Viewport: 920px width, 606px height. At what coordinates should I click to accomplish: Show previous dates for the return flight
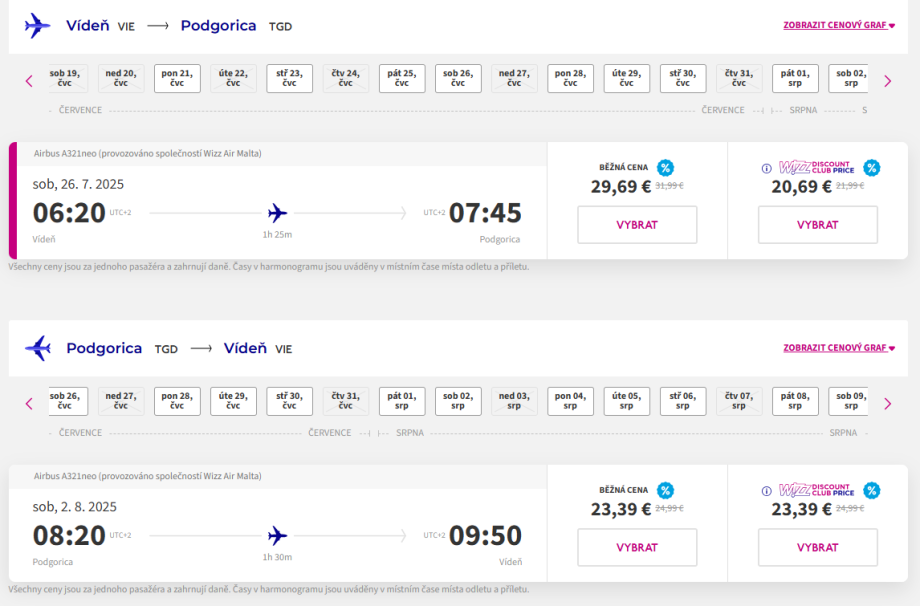[x=29, y=403]
